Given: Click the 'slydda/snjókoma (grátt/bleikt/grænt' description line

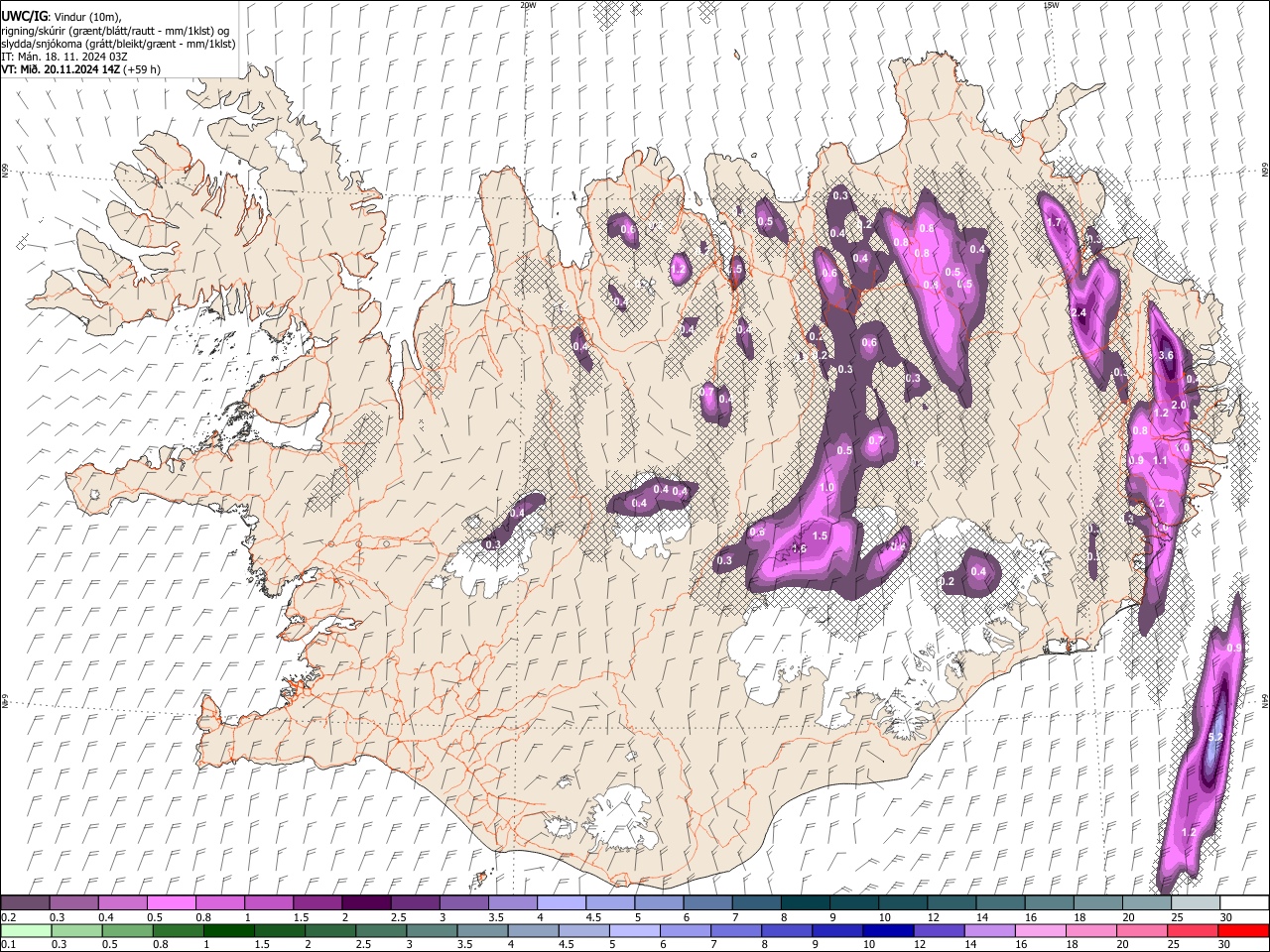Looking at the screenshot, I should pyautogui.click(x=119, y=44).
